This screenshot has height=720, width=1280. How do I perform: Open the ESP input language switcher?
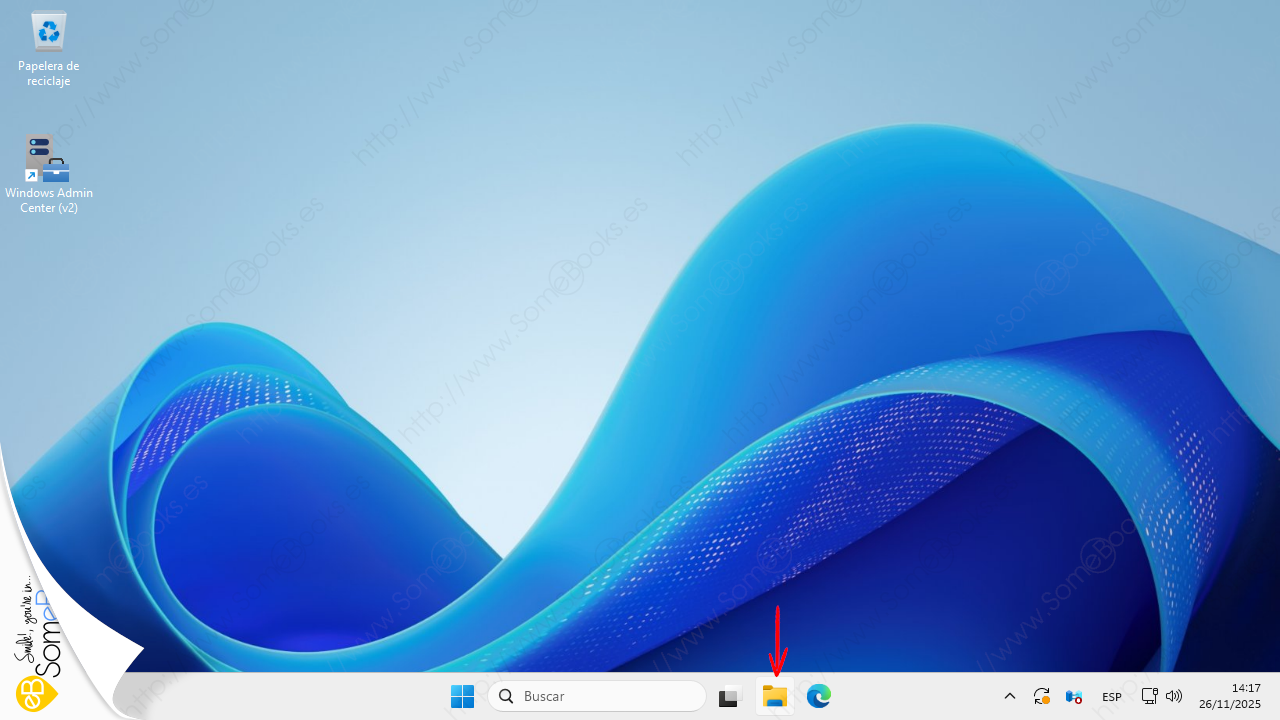[1111, 697]
